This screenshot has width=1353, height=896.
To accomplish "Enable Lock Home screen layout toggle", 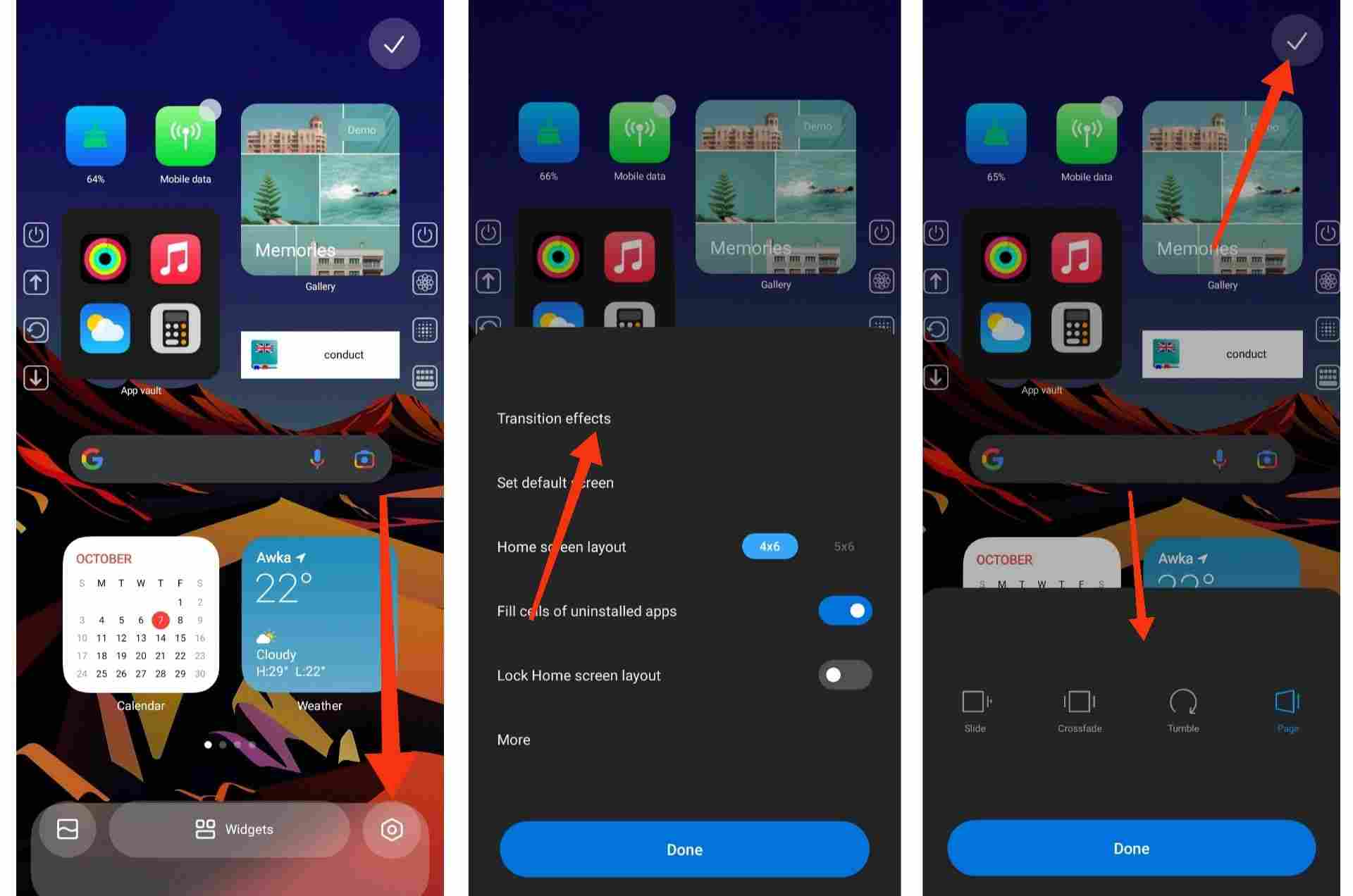I will 845,674.
